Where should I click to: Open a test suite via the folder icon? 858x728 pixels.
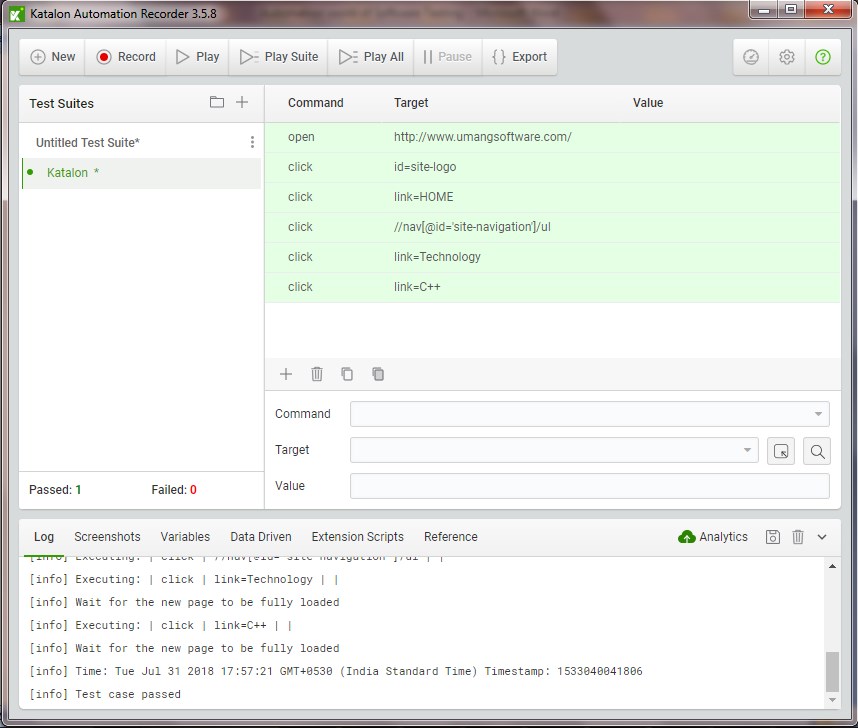point(217,102)
